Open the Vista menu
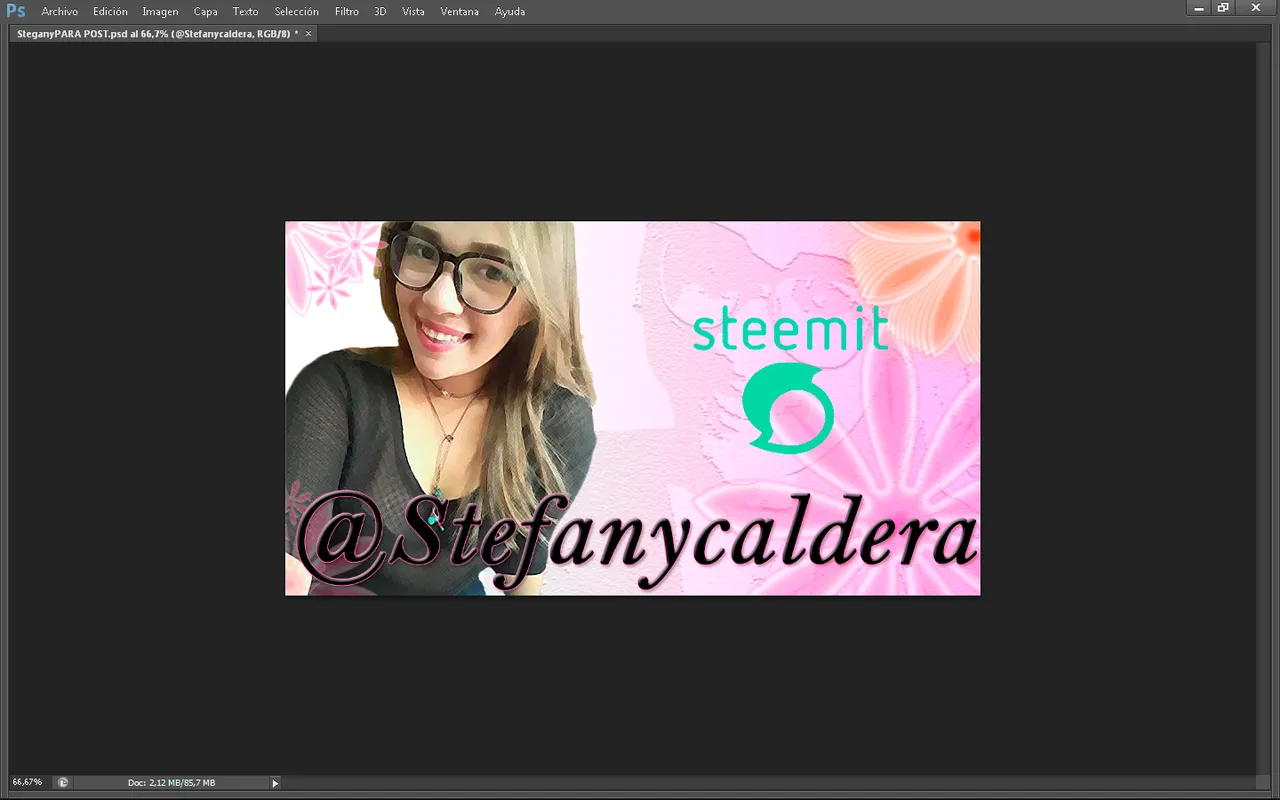This screenshot has width=1280, height=800. click(413, 11)
